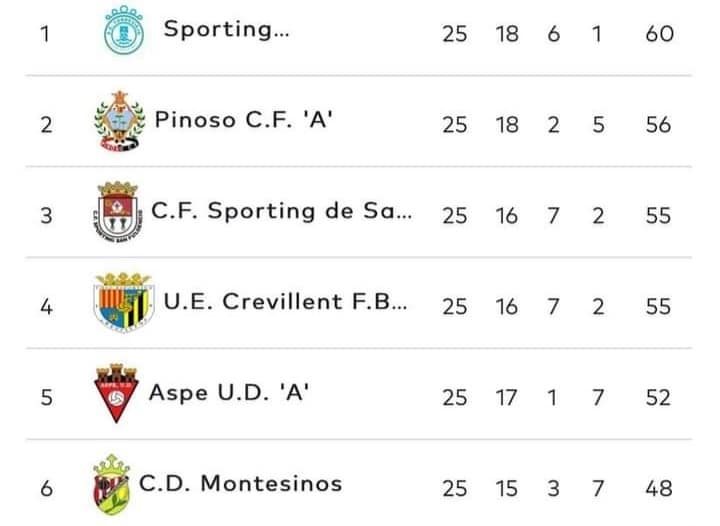Screen dimensions: 720x526
Task: Open the Pinoso C.F. 'A' team name
Action: [x=243, y=120]
